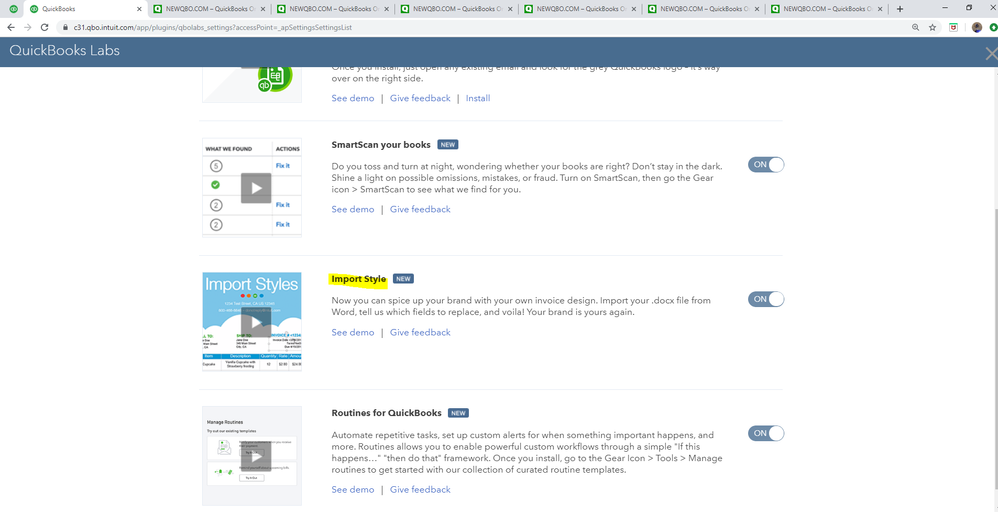Click the Import Style description paragraph
This screenshot has width=998, height=512.
click(x=521, y=306)
